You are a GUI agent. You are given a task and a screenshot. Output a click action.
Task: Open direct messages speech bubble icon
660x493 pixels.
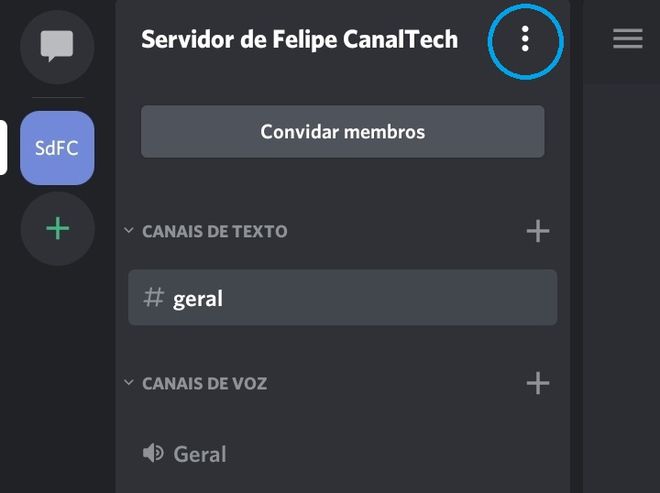coord(57,47)
